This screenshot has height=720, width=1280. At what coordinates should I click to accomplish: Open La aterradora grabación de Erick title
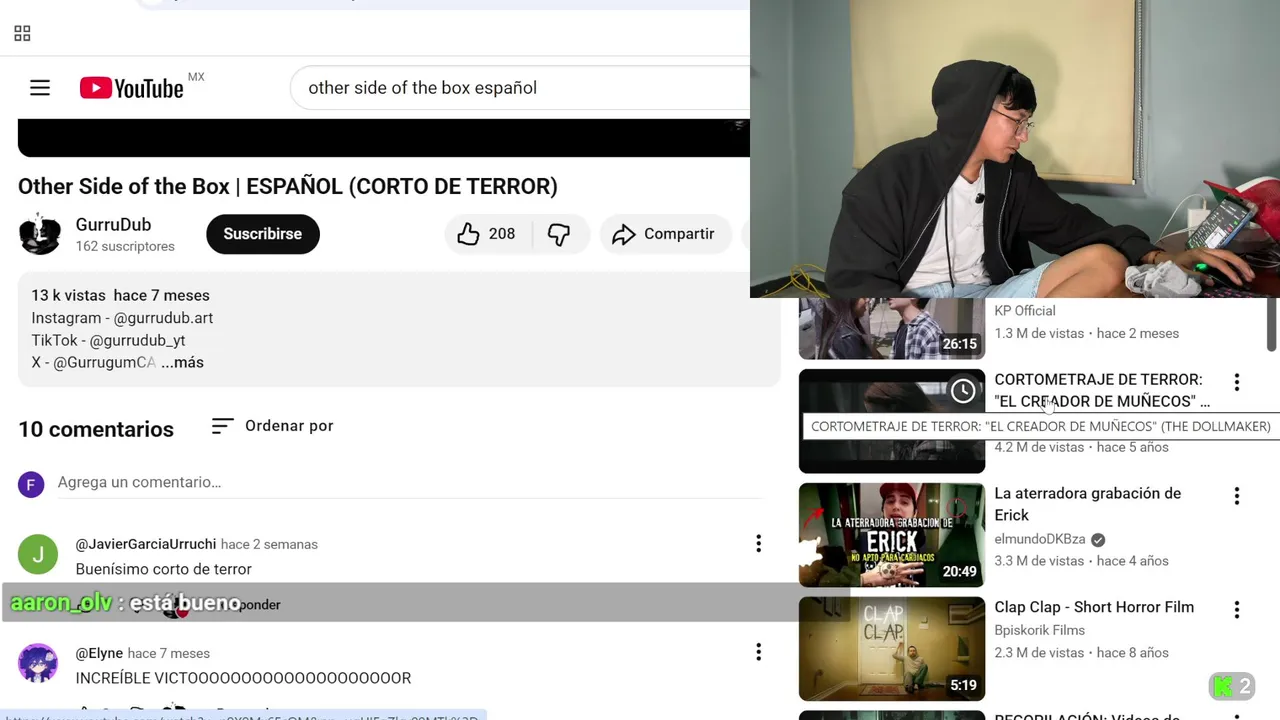click(x=1088, y=504)
